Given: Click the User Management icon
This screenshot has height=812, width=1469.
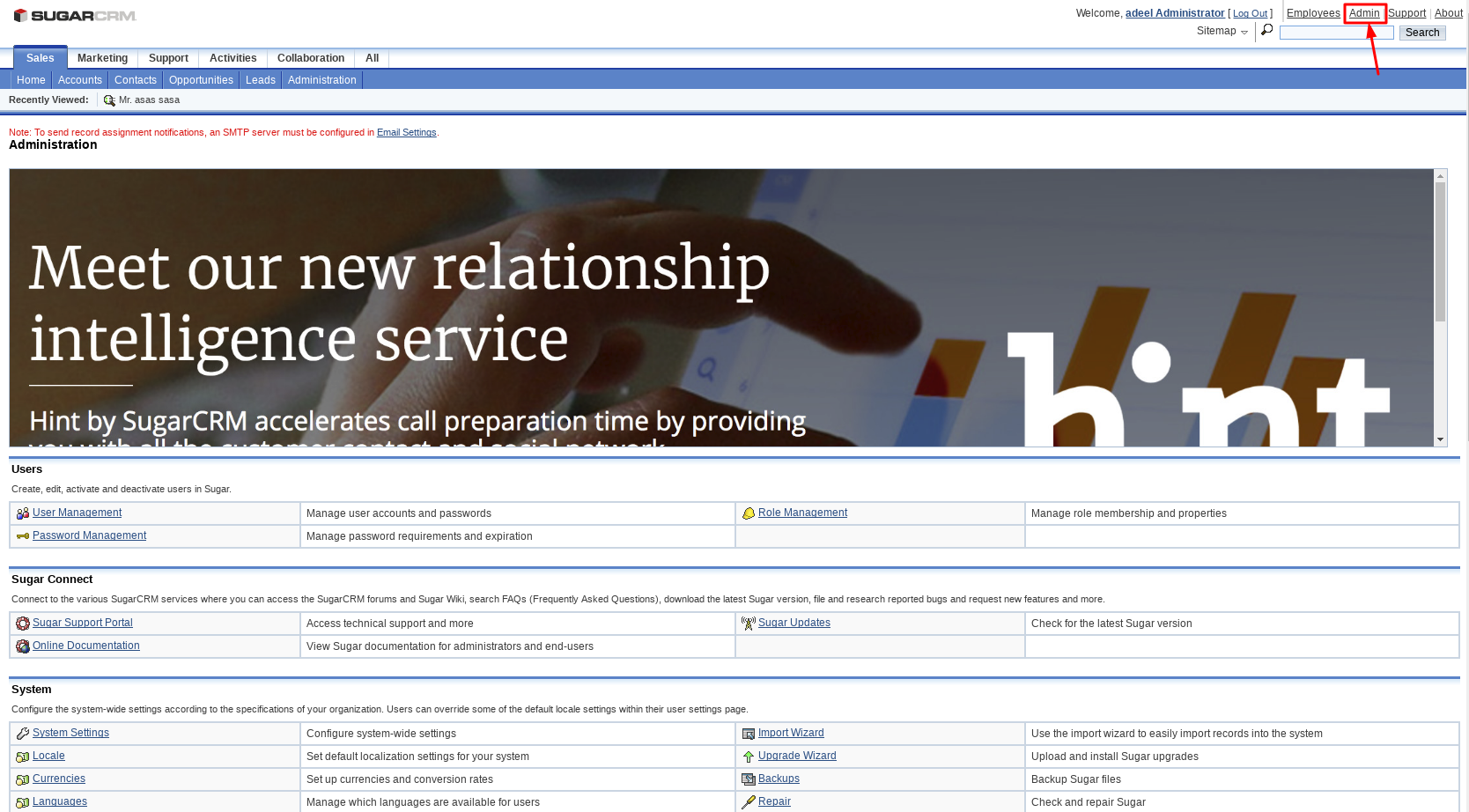Looking at the screenshot, I should click(x=23, y=513).
